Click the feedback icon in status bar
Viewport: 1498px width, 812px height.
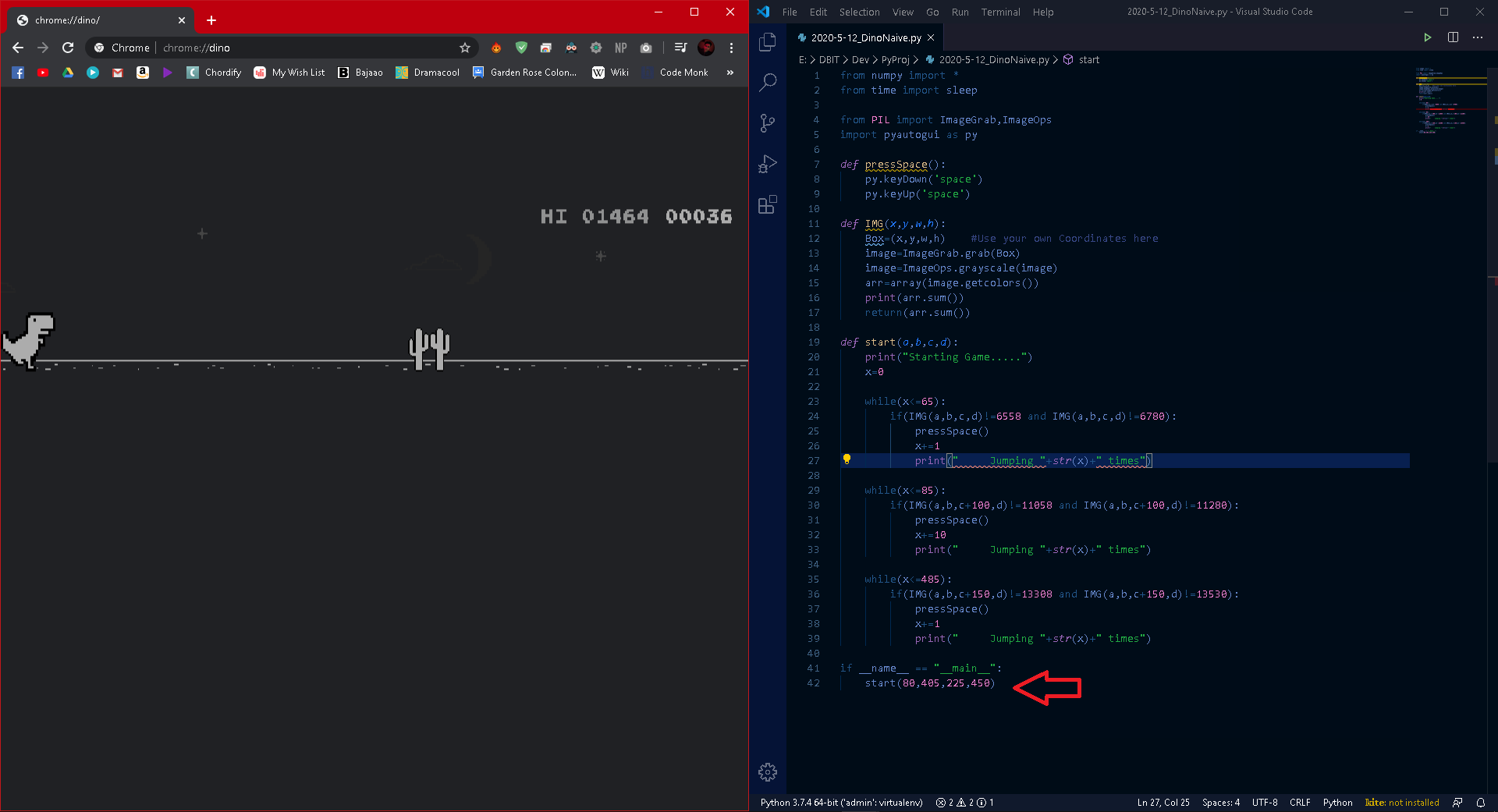(1457, 803)
